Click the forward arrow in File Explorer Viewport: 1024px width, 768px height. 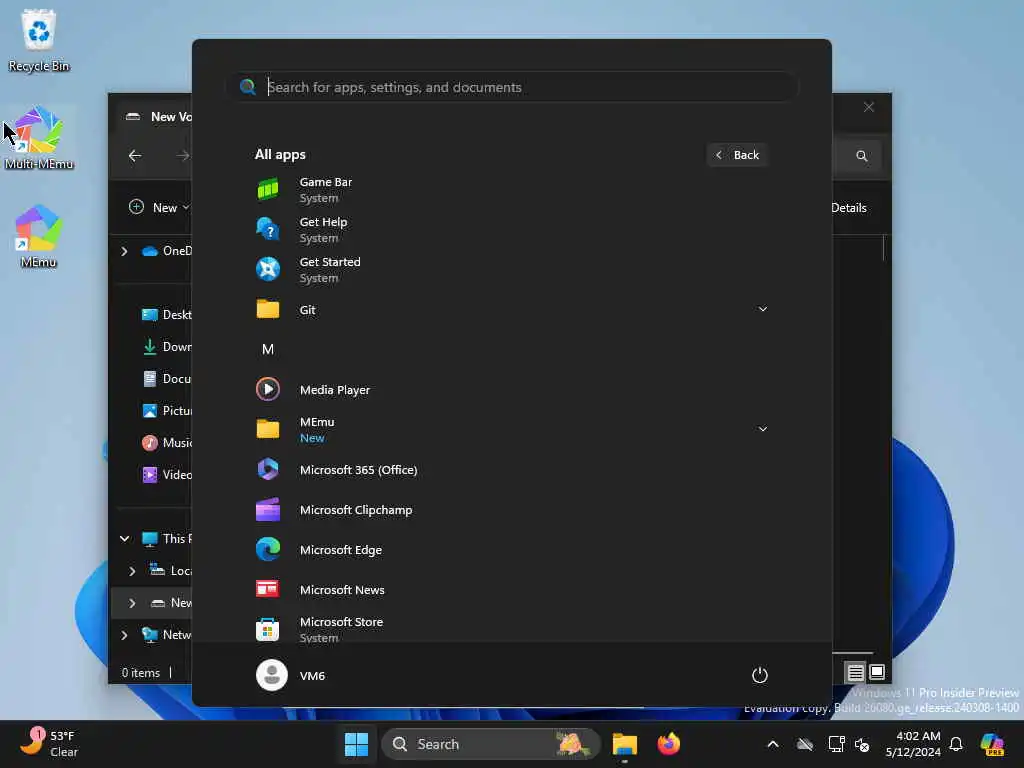coord(182,156)
